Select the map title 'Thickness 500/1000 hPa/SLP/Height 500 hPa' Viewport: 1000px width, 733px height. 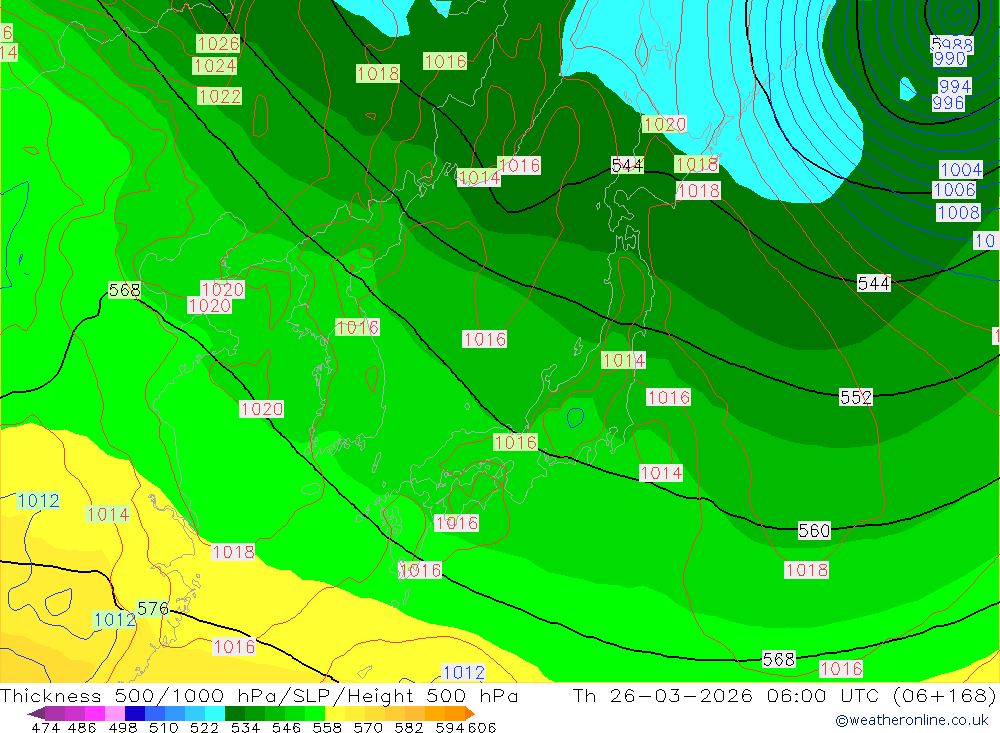point(259,695)
